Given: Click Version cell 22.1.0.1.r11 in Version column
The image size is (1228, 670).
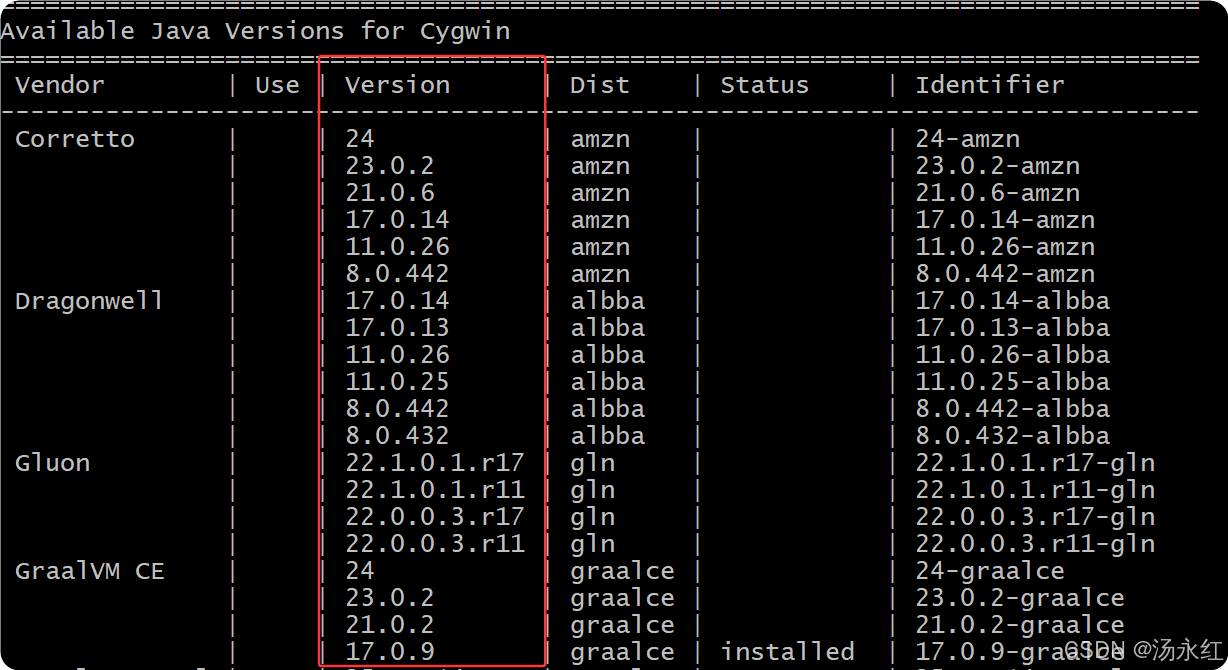Looking at the screenshot, I should (435, 490).
